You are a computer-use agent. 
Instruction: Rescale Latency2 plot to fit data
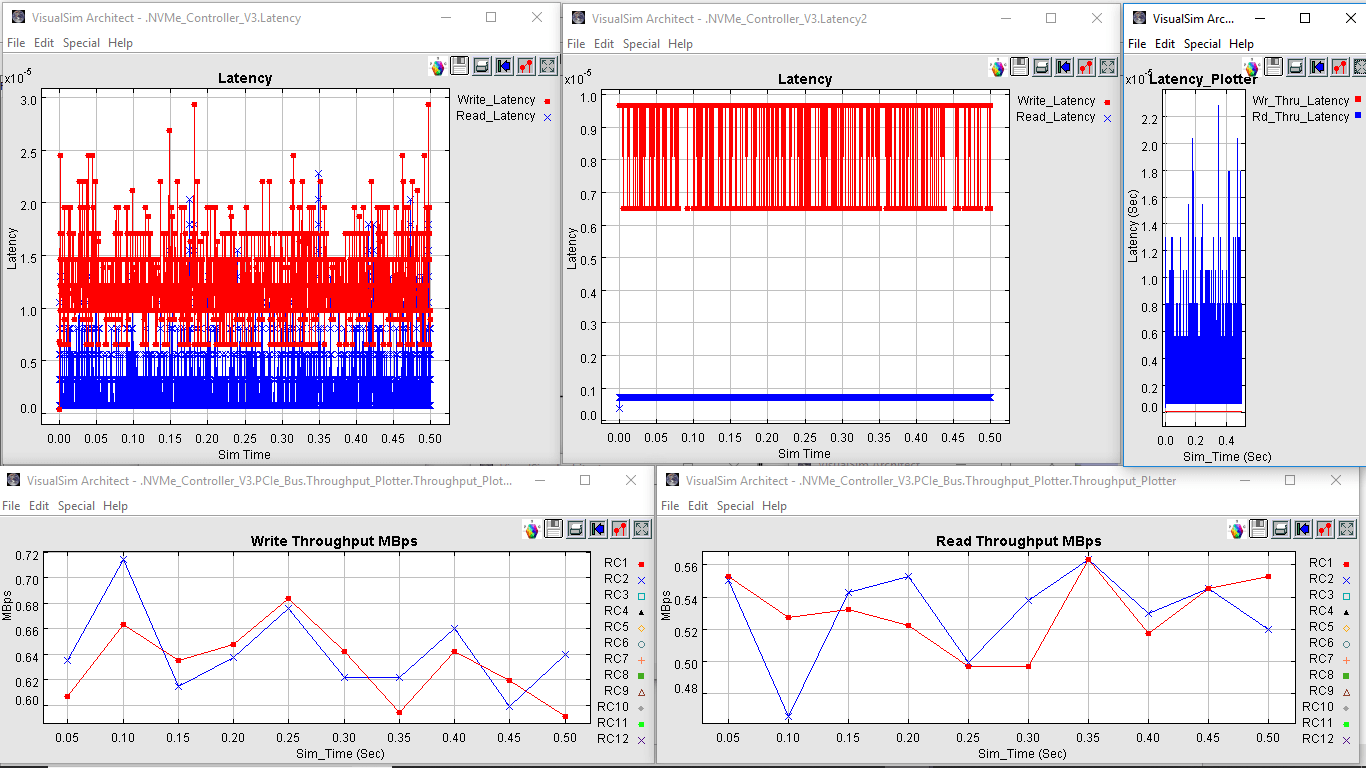click(x=1108, y=66)
